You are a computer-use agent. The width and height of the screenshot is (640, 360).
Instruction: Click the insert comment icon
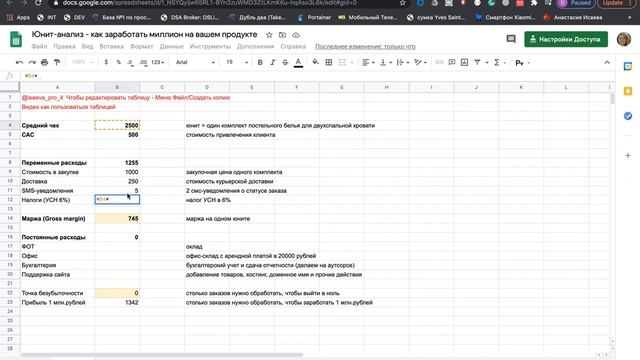[x=452, y=62]
